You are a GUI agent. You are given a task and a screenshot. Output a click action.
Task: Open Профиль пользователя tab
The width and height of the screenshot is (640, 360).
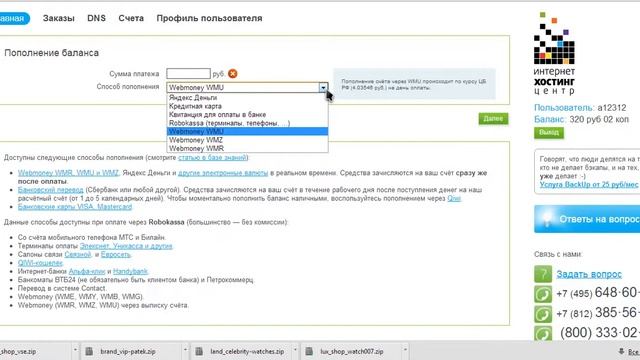click(209, 18)
